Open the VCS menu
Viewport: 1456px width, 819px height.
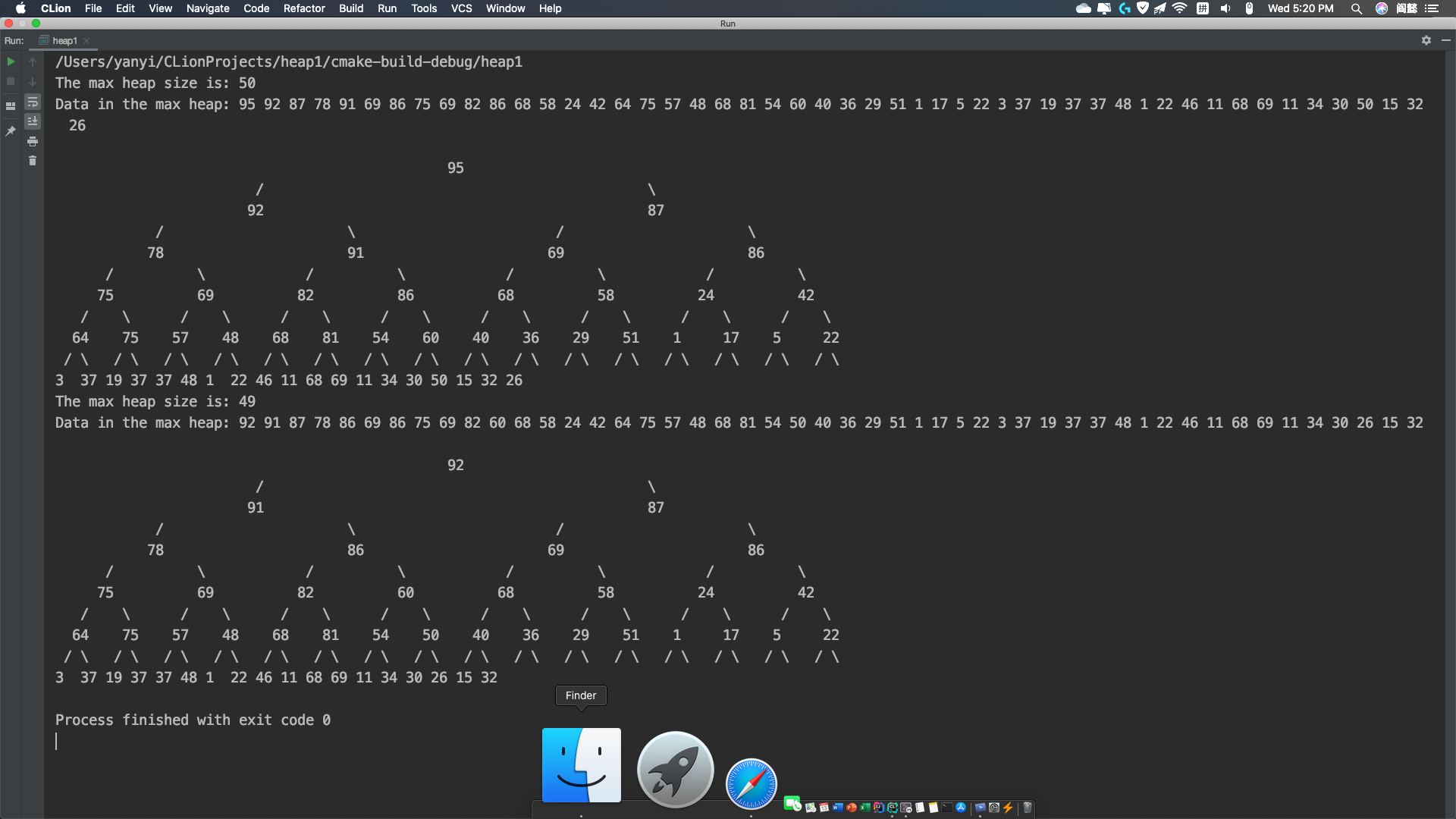pyautogui.click(x=461, y=8)
